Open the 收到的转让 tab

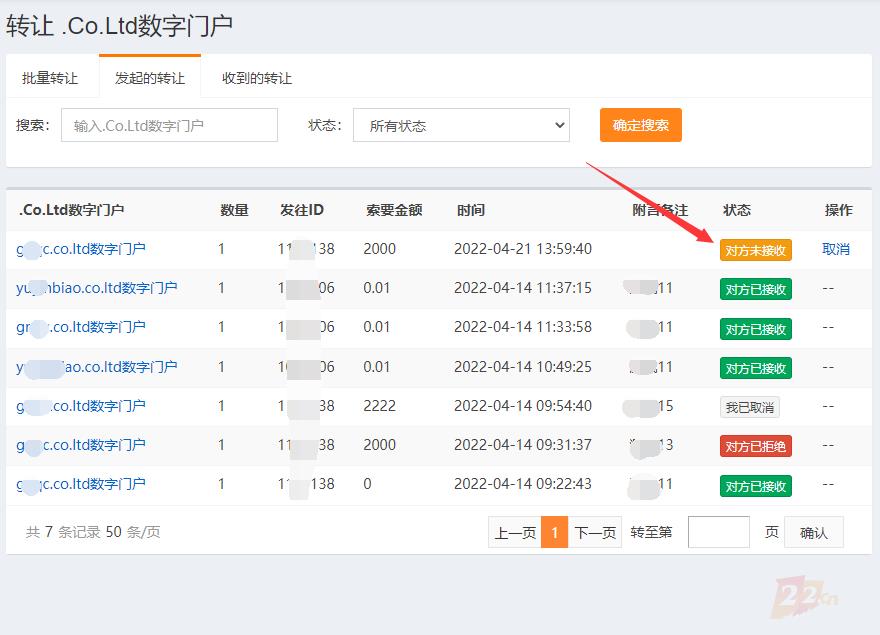tap(257, 78)
